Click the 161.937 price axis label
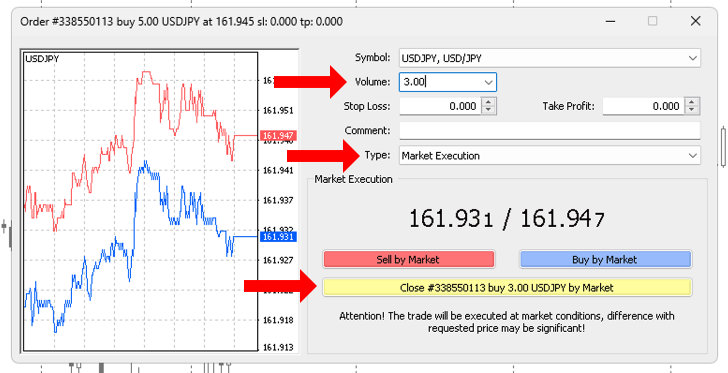728x373 pixels. pyautogui.click(x=278, y=200)
